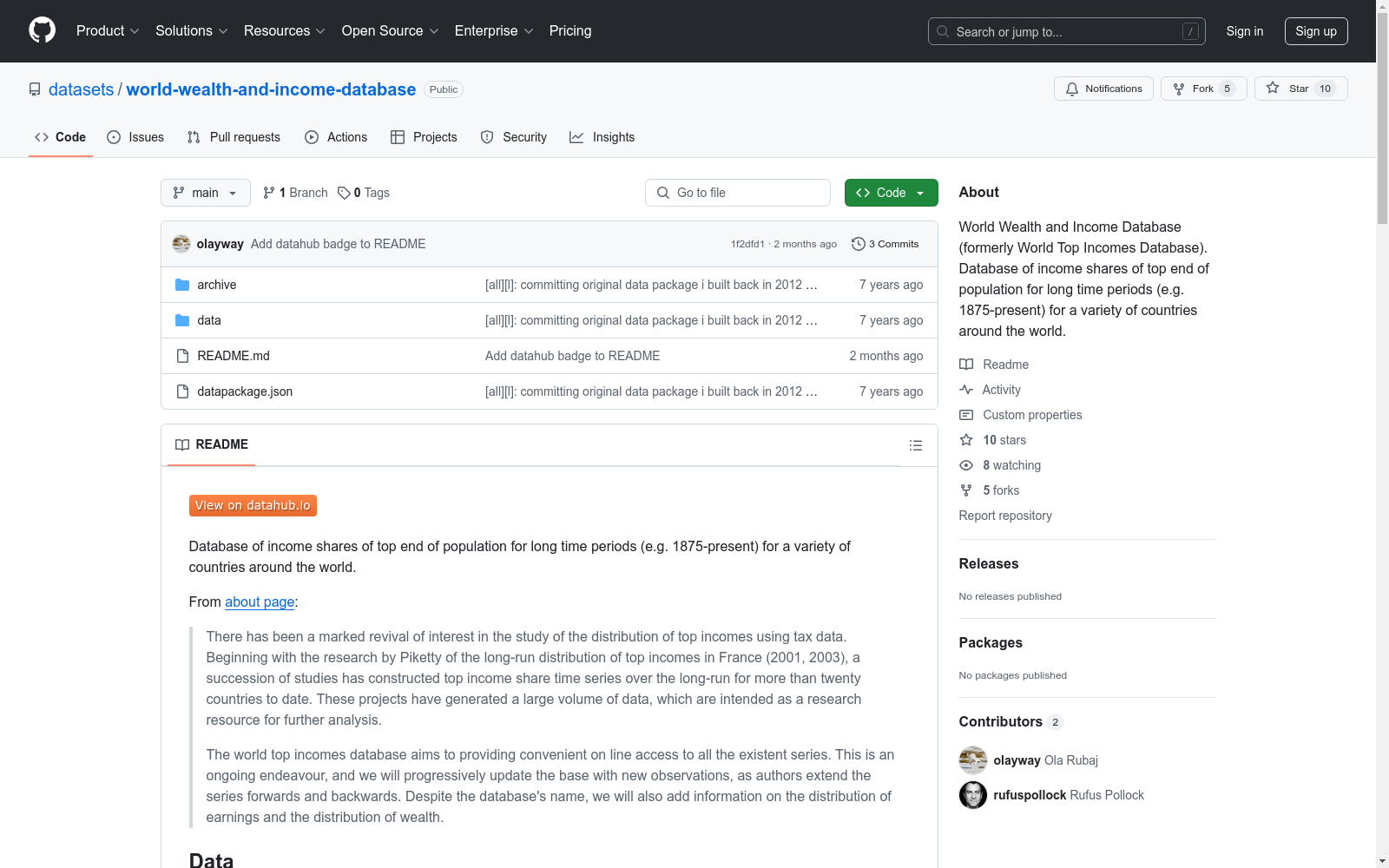Click olayway avatar in commit header

[x=181, y=244]
